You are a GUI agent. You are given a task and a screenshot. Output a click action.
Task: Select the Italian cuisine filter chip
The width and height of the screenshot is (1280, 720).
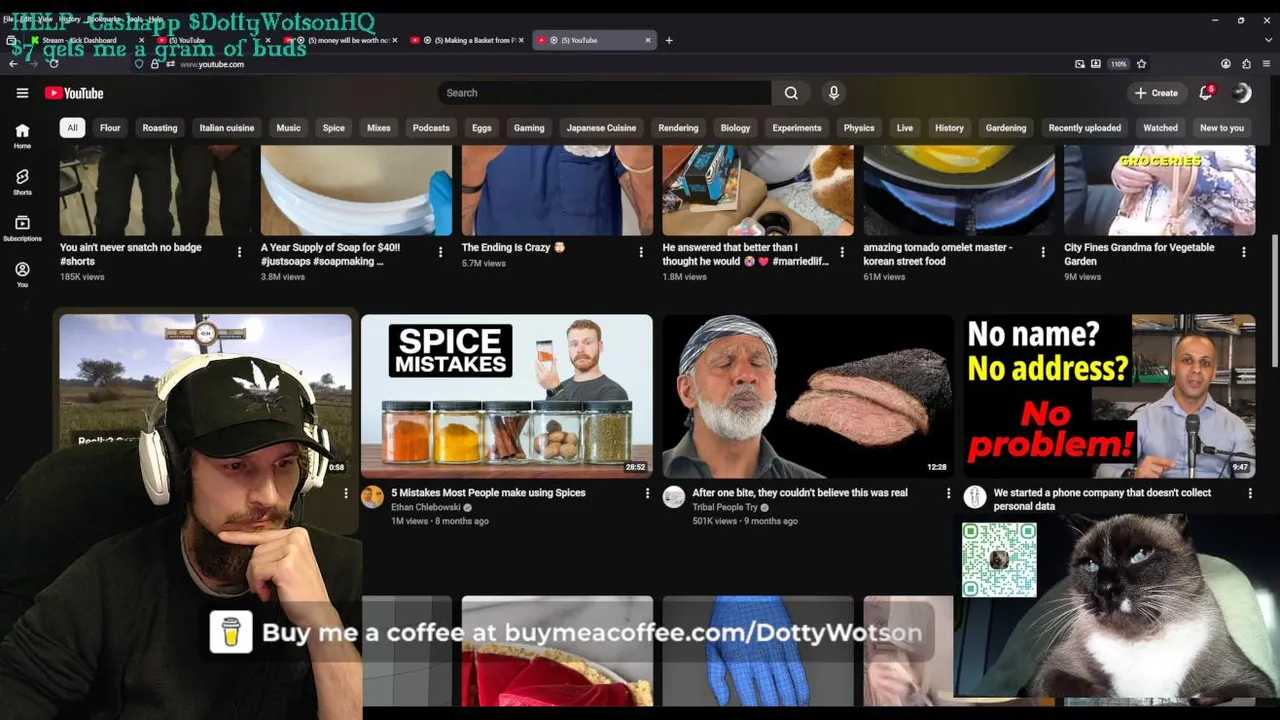pyautogui.click(x=227, y=128)
